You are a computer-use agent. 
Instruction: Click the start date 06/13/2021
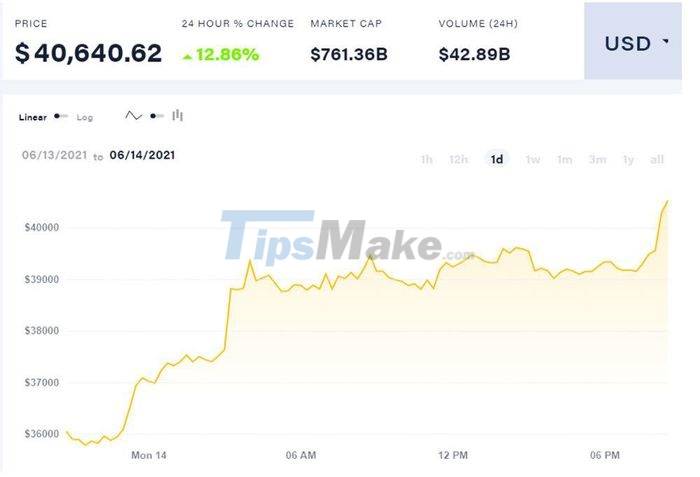point(54,155)
